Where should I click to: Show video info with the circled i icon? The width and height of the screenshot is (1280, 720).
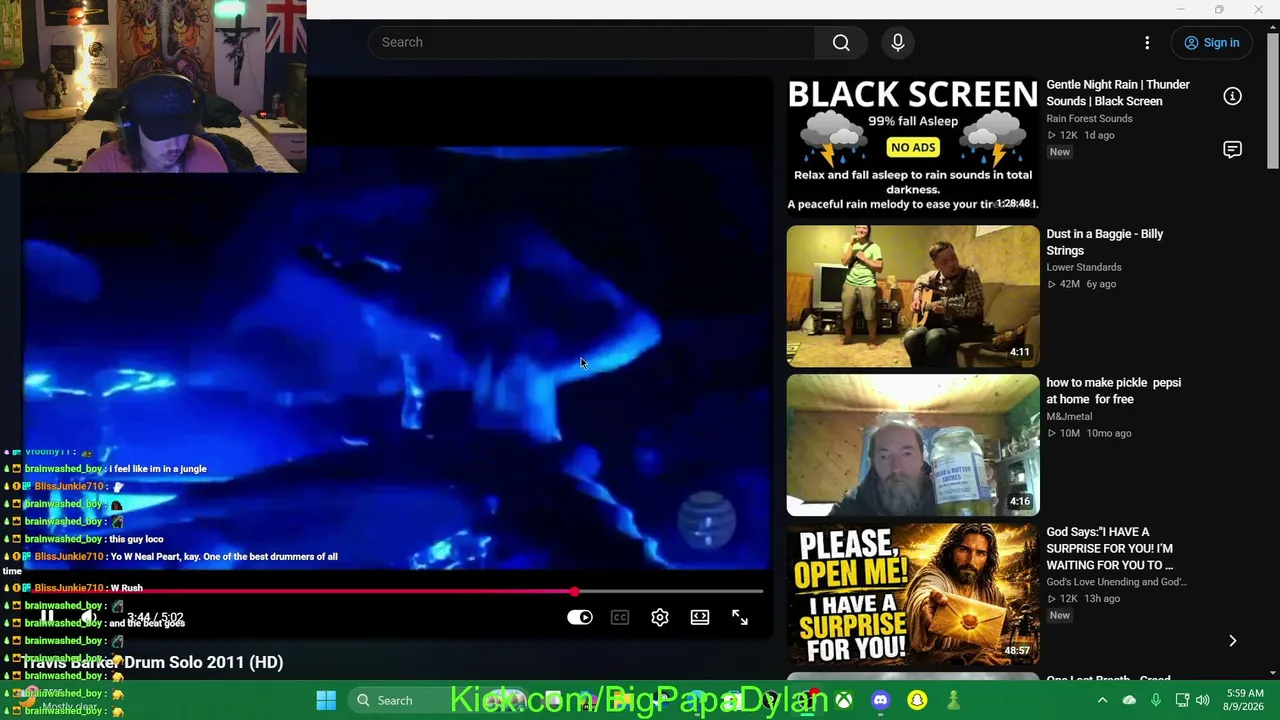point(1232,96)
